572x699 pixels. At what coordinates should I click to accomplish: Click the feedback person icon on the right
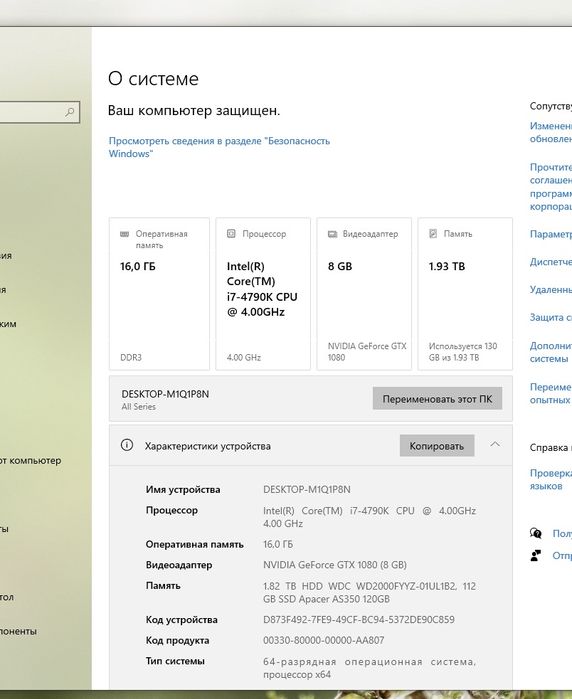pos(535,555)
